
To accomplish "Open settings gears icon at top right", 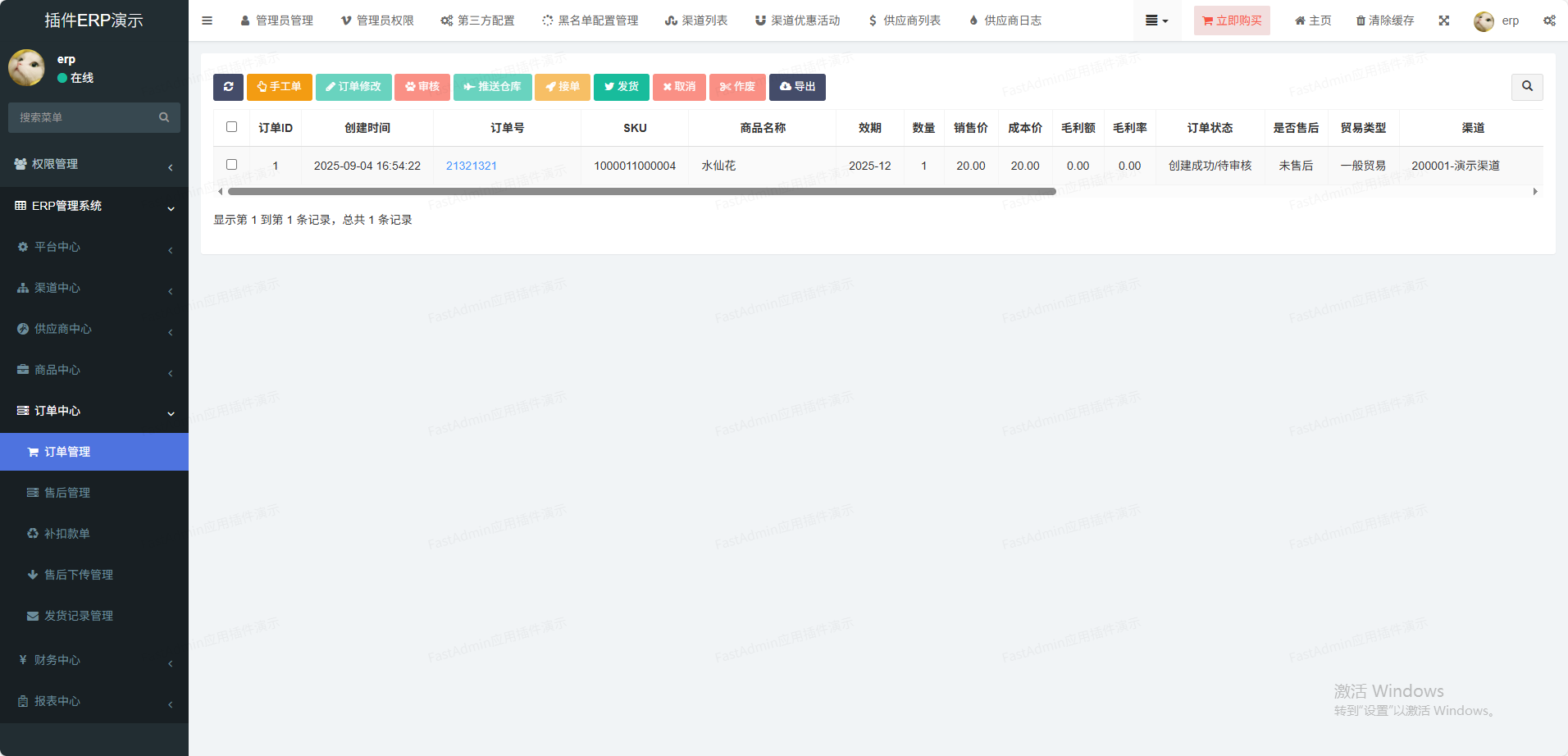I will pos(1549,20).
